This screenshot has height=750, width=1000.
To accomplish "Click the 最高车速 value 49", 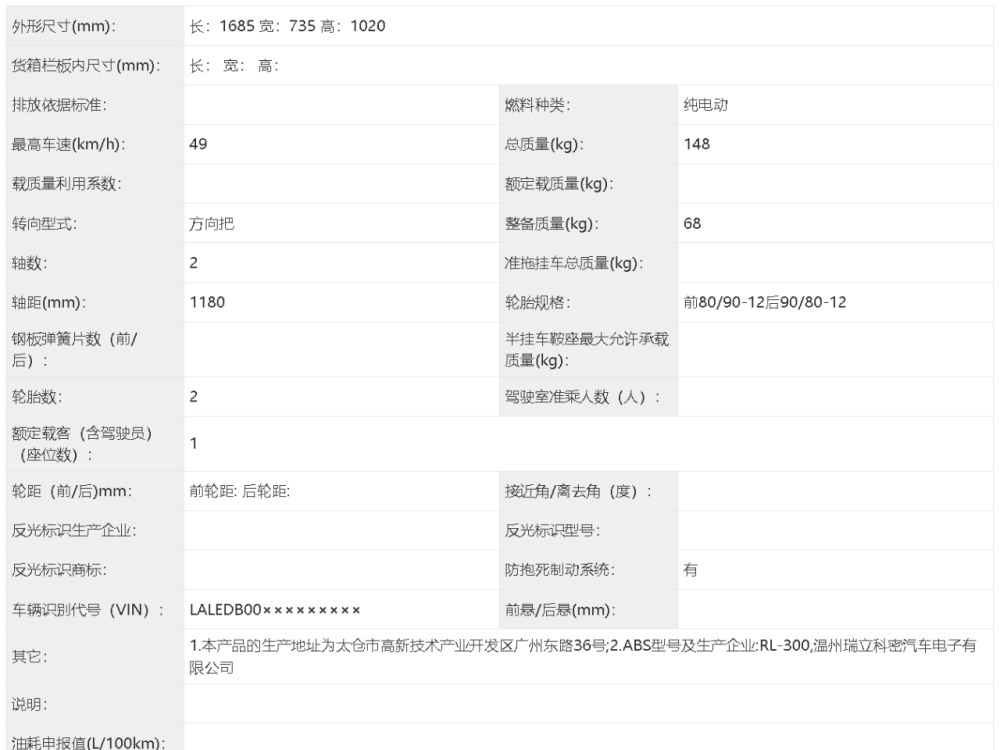I will point(198,144).
